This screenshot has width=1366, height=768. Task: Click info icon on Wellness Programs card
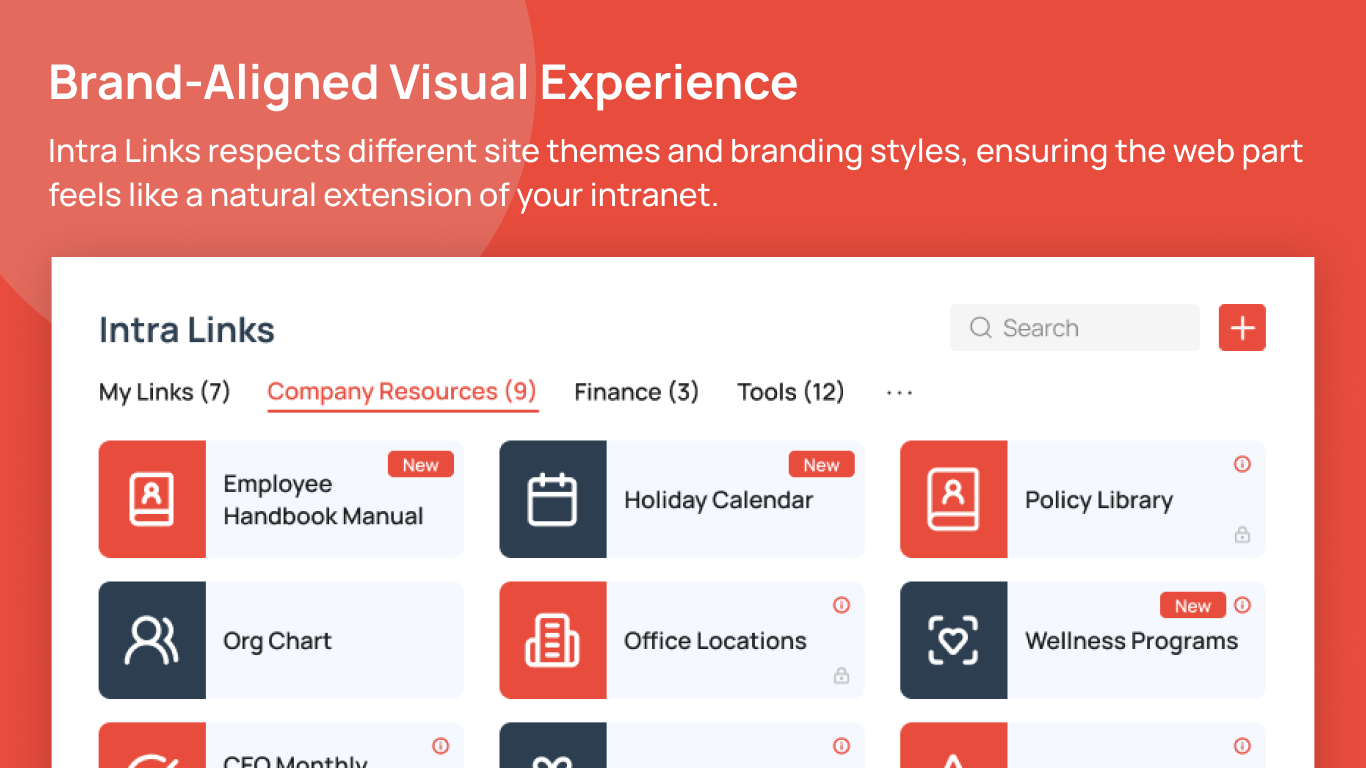(x=1242, y=605)
